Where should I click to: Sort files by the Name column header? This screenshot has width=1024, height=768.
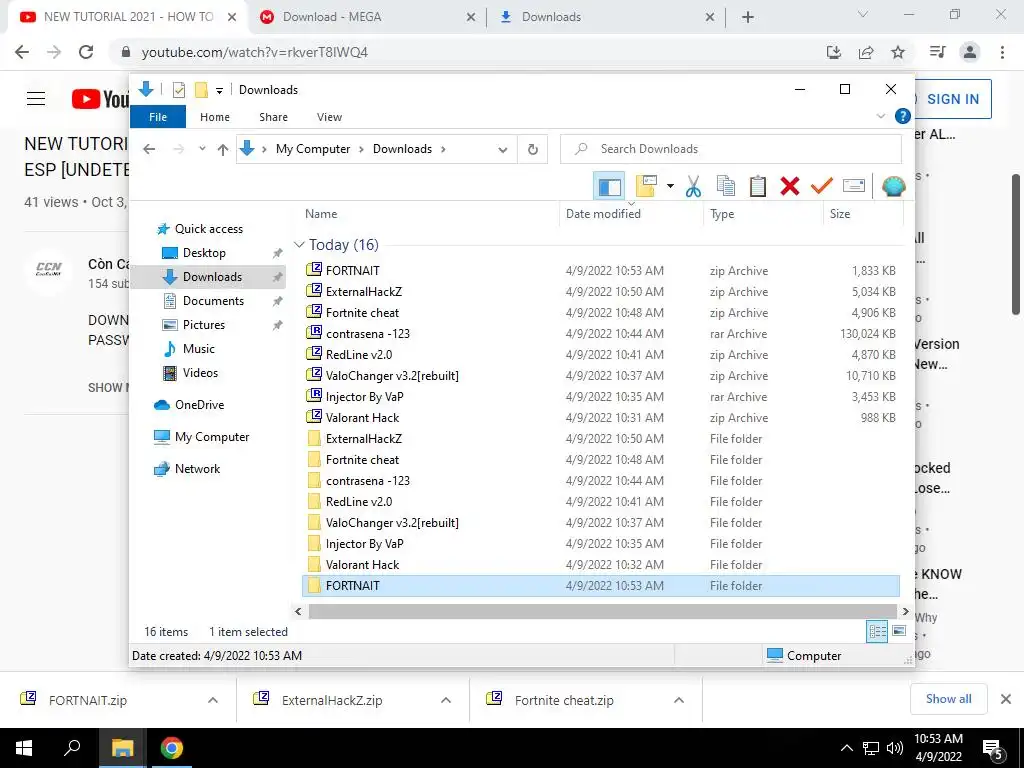(x=321, y=214)
